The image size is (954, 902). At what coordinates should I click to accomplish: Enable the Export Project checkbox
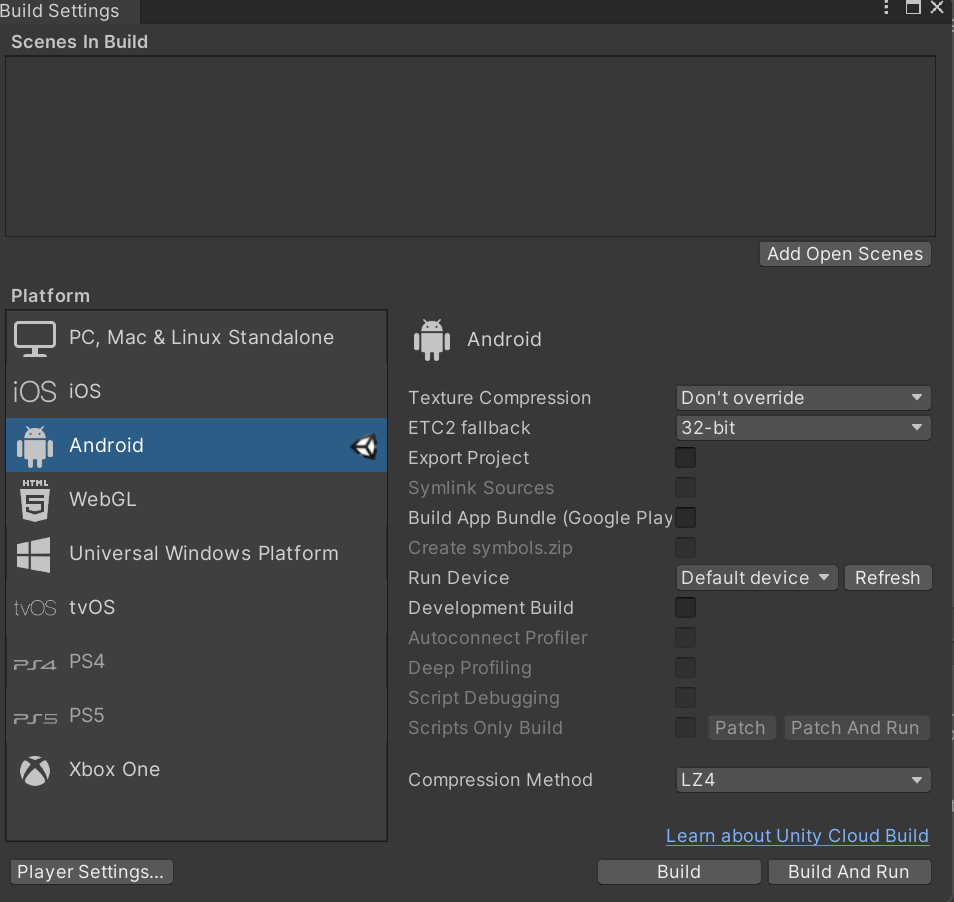685,457
